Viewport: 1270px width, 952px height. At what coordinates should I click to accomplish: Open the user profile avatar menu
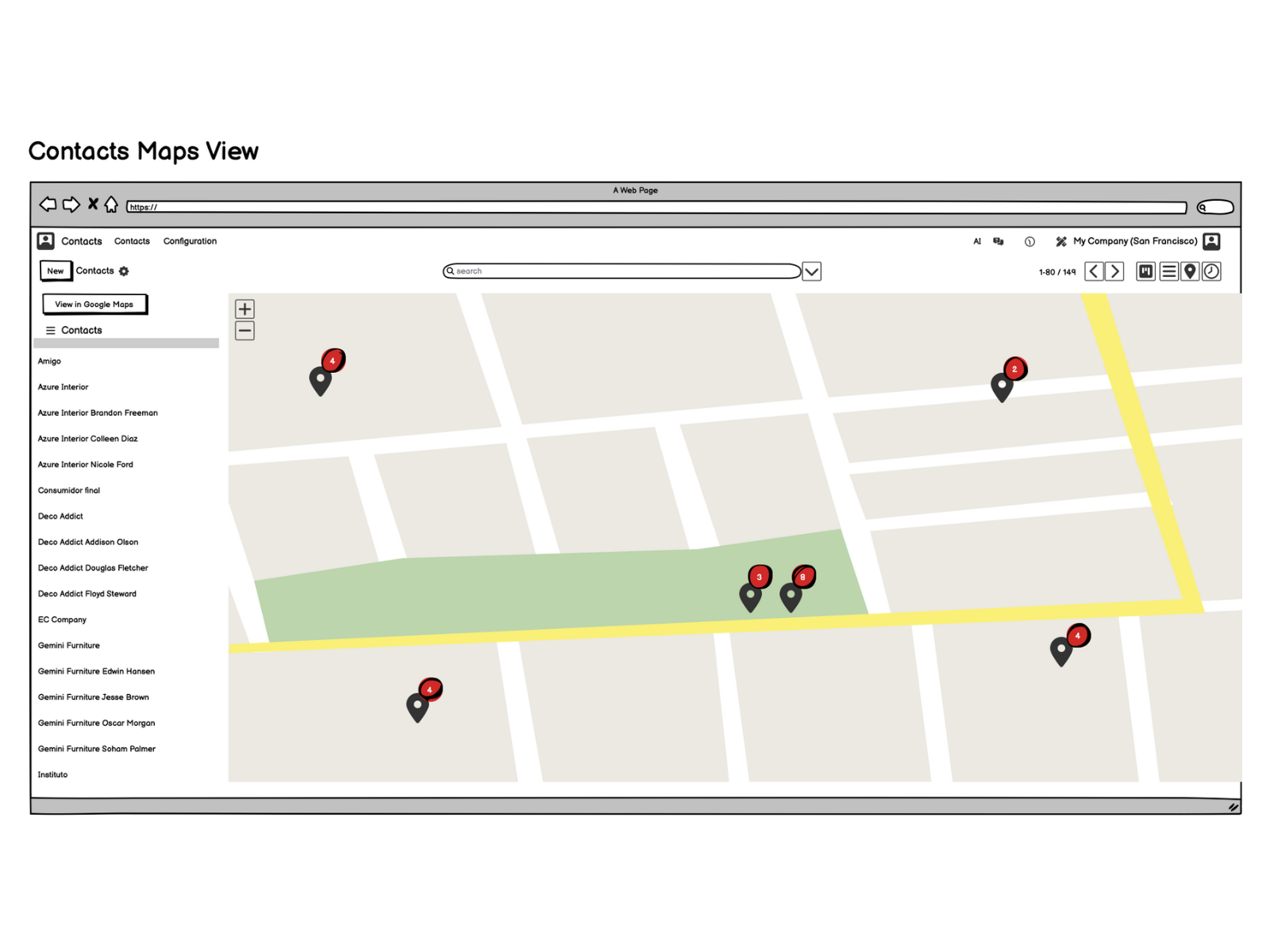click(1211, 241)
